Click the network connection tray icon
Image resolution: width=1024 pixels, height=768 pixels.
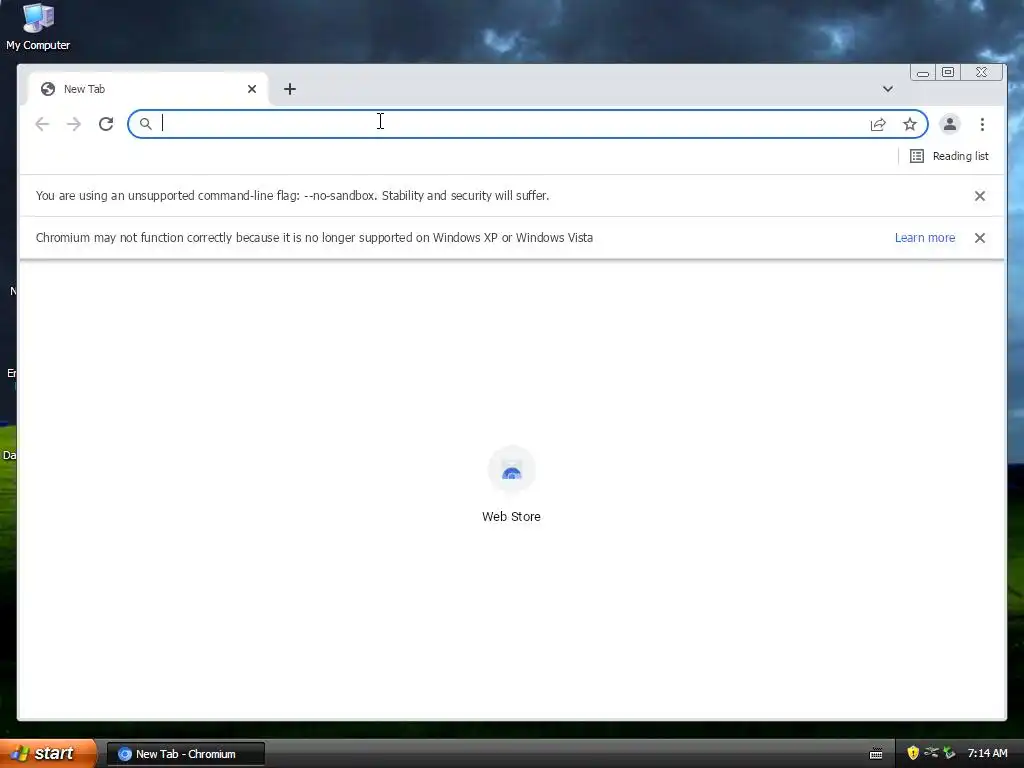(931, 752)
